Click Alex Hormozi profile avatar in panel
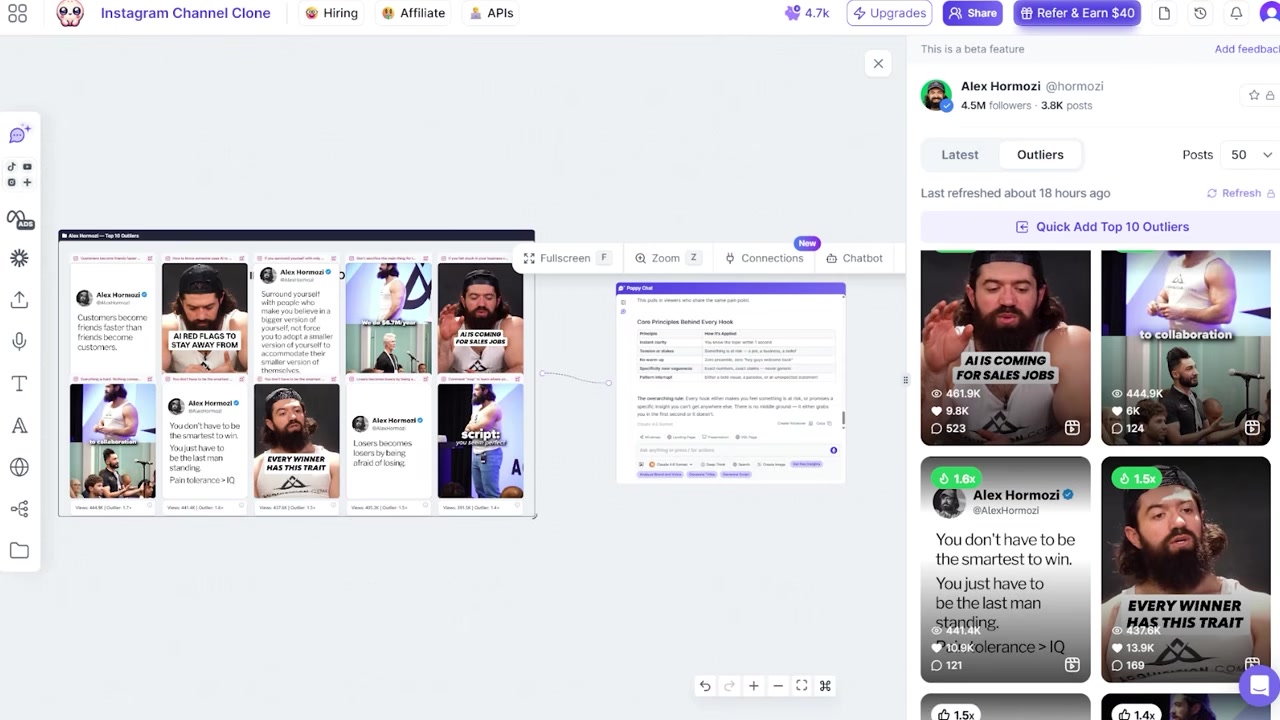 pos(936,95)
